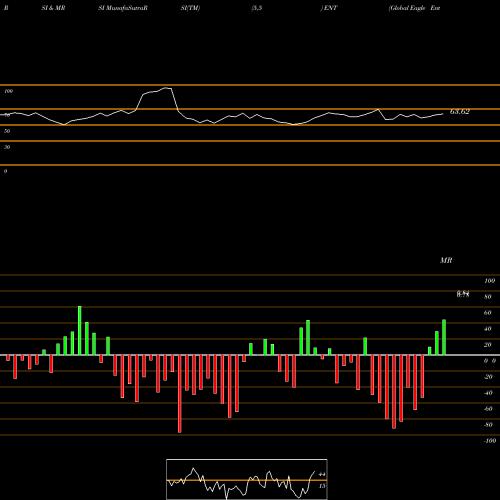Screen dimensions: 500x500
Task: Click the tallest green histogram bar
Action: tap(80, 330)
